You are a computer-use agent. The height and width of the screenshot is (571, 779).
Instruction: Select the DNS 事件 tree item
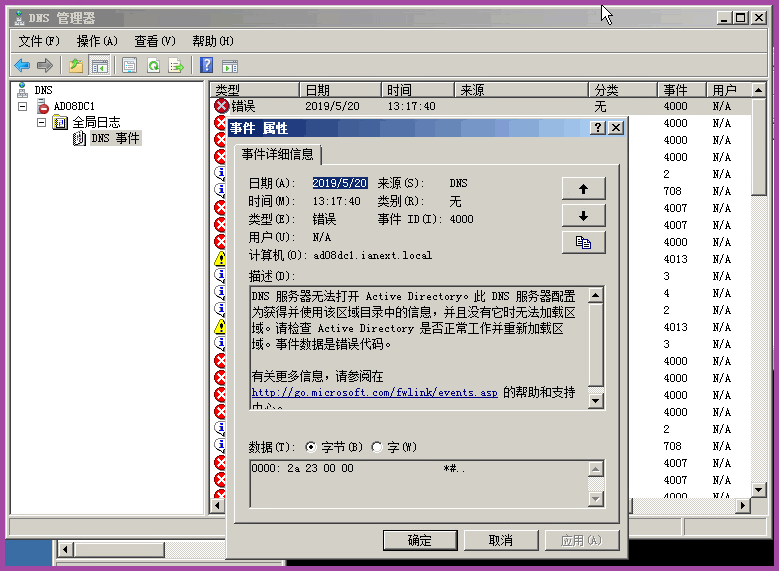115,138
